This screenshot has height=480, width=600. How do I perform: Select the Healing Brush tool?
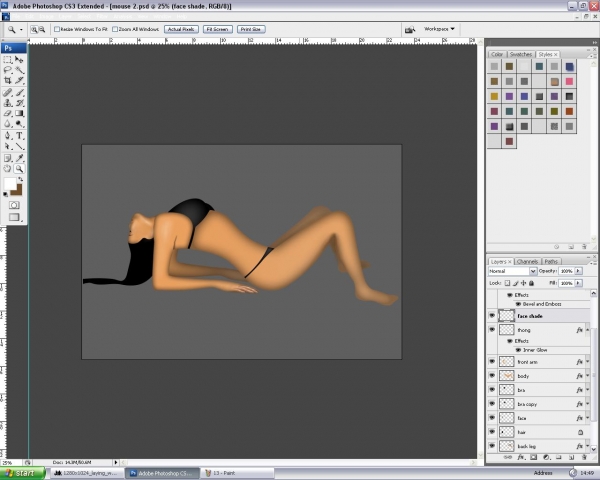[x=7, y=92]
